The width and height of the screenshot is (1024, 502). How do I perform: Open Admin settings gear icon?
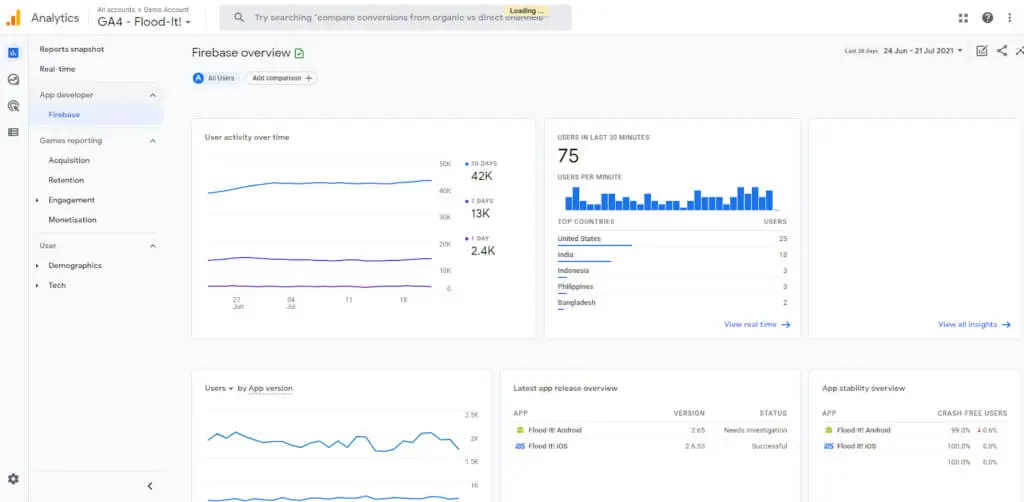(x=13, y=478)
